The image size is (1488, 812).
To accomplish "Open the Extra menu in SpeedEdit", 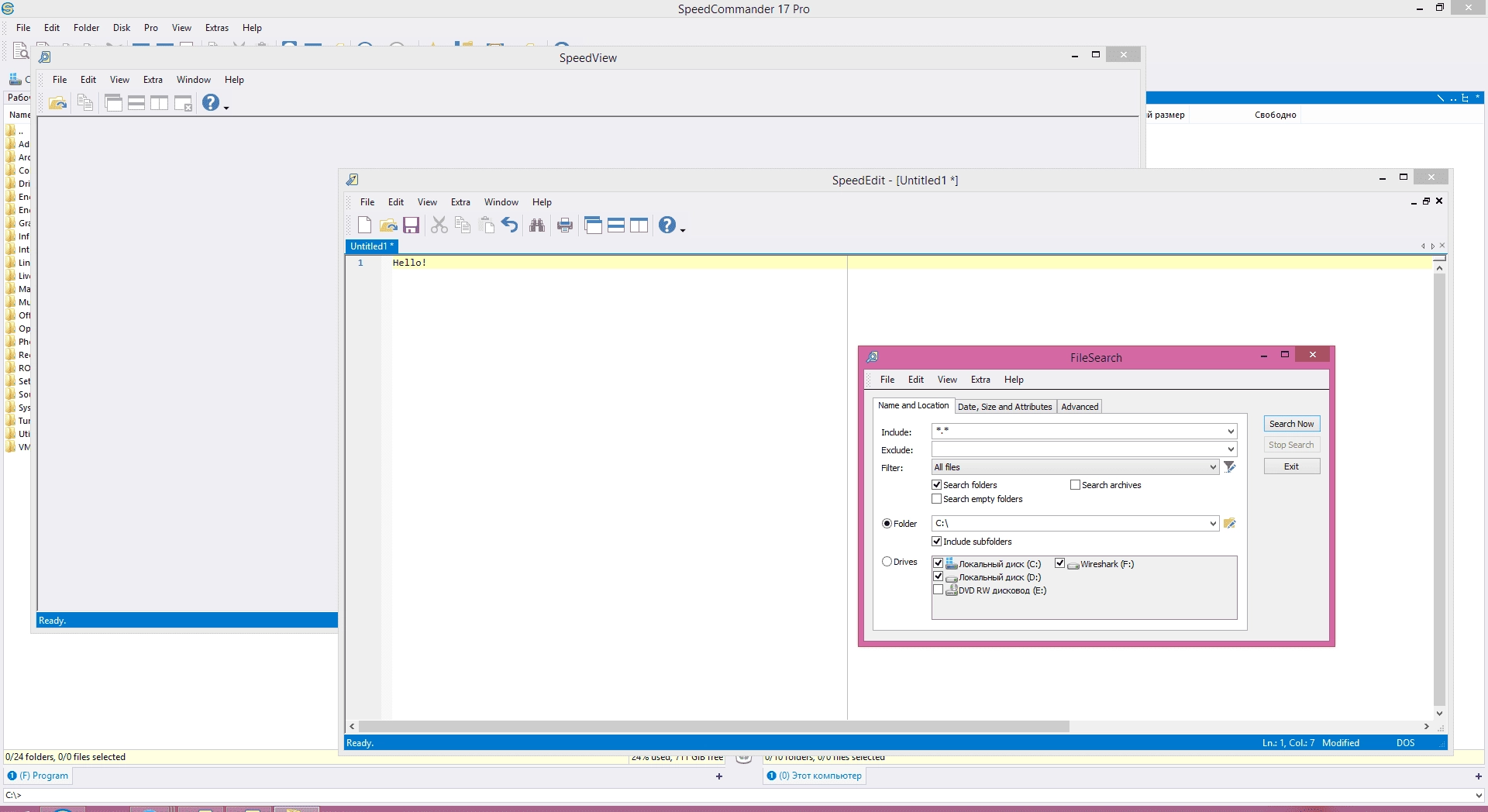I will click(x=460, y=202).
